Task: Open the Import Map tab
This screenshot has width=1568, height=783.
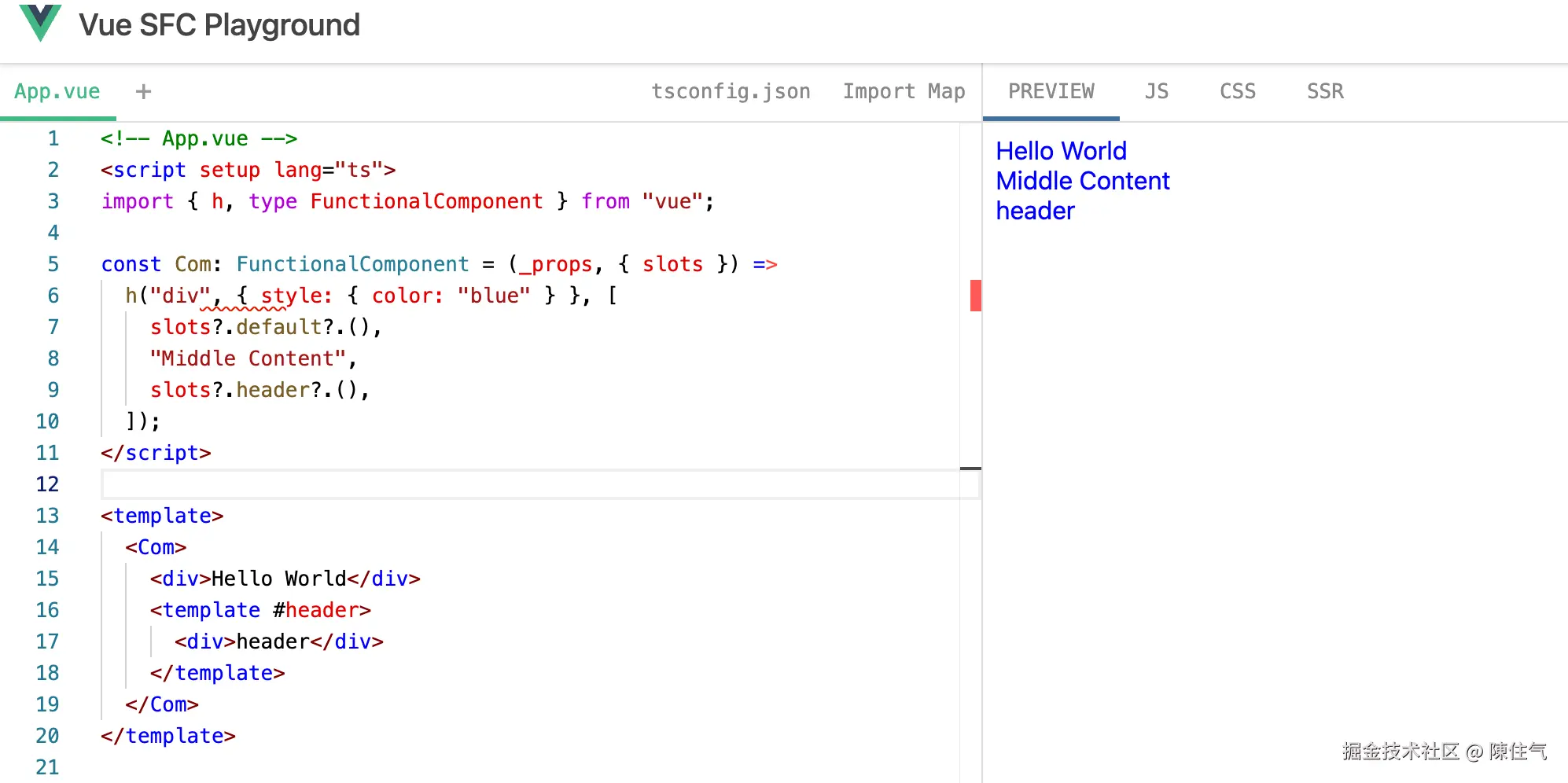Action: 904,92
